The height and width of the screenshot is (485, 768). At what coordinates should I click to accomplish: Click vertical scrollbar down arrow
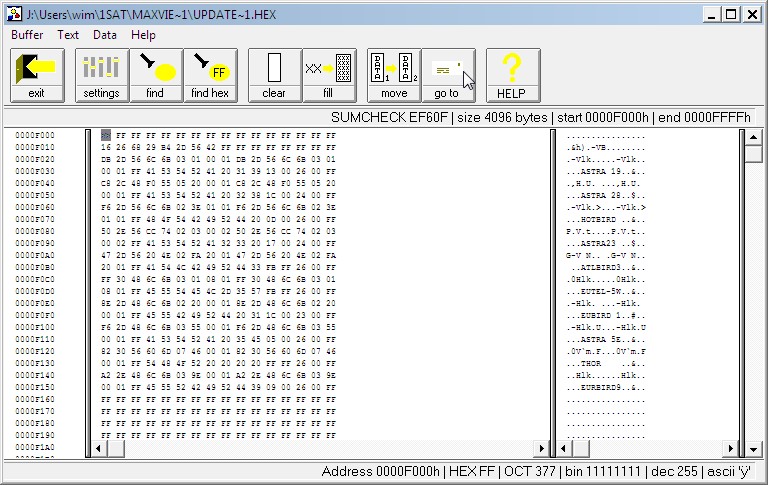pos(753,448)
